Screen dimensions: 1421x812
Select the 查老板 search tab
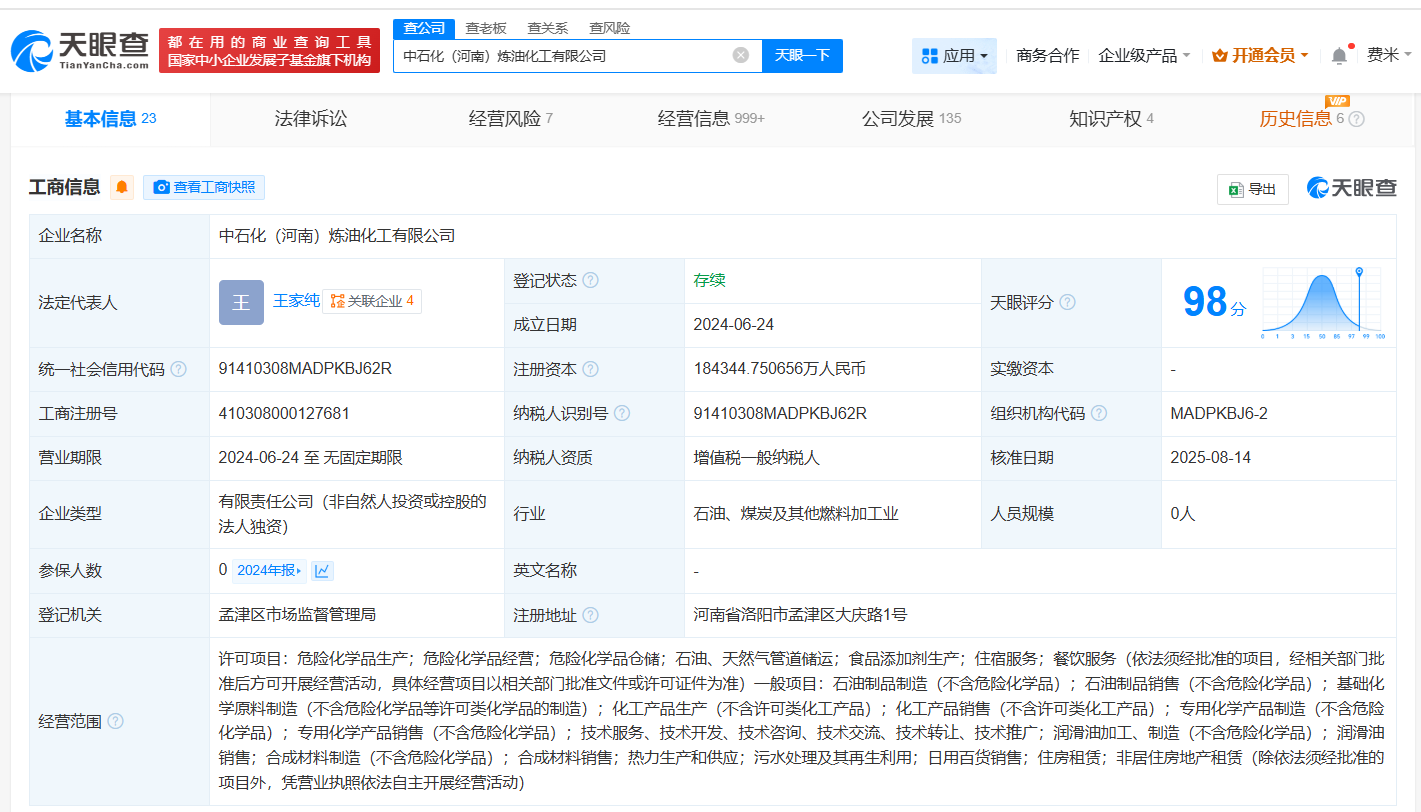tap(484, 28)
